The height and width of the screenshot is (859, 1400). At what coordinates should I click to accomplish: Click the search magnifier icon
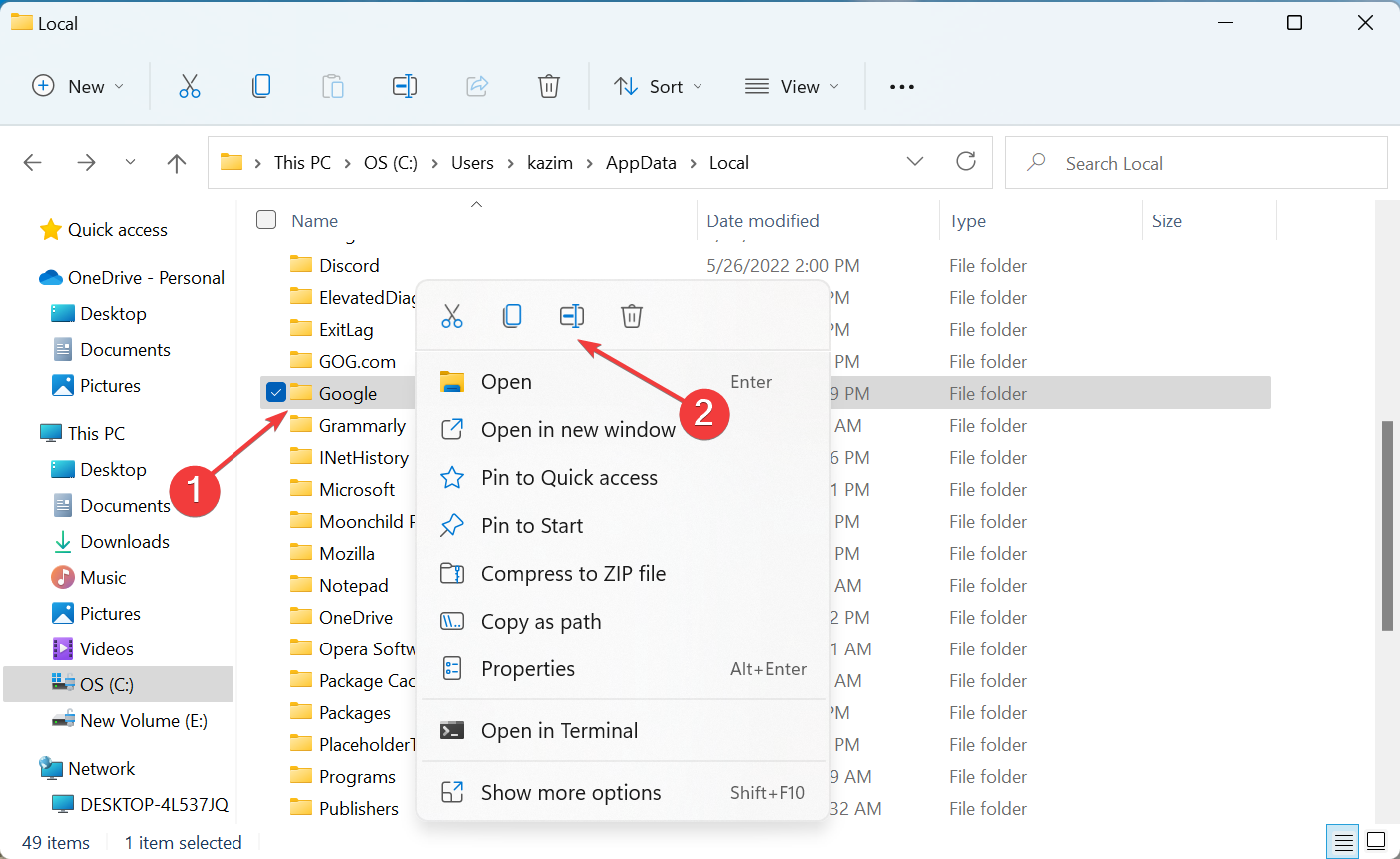click(x=1036, y=162)
